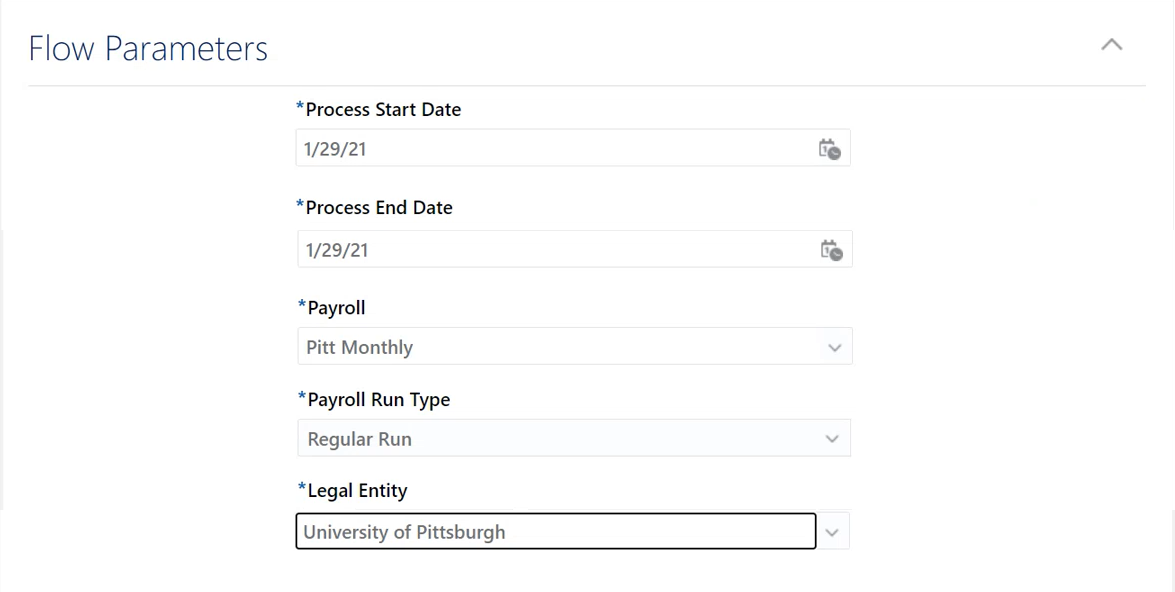
Task: Click into the Process End Date field
Action: [575, 250]
